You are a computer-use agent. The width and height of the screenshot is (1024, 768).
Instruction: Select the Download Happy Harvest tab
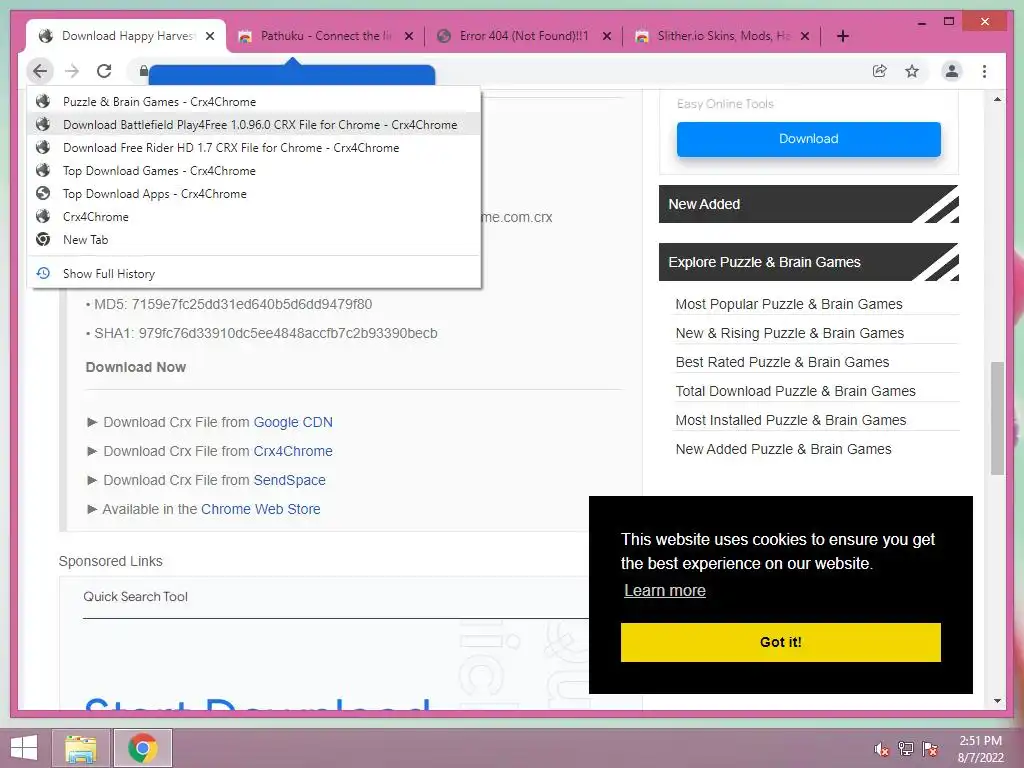pyautogui.click(x=126, y=36)
